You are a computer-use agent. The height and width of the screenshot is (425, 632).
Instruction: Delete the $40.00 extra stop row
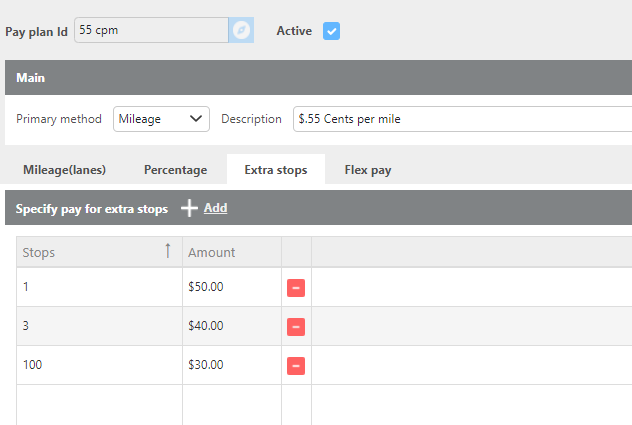pos(296,326)
